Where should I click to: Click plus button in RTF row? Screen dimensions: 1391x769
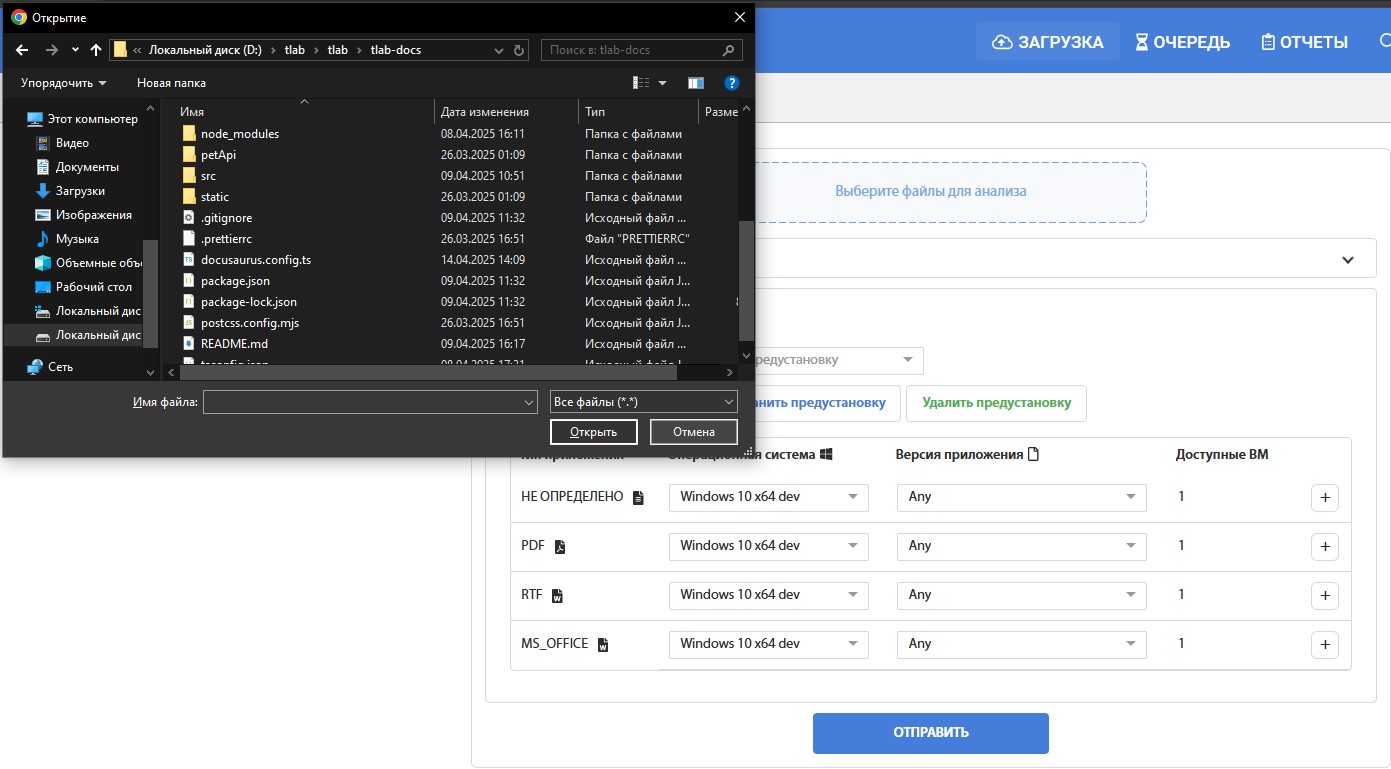(1324, 595)
